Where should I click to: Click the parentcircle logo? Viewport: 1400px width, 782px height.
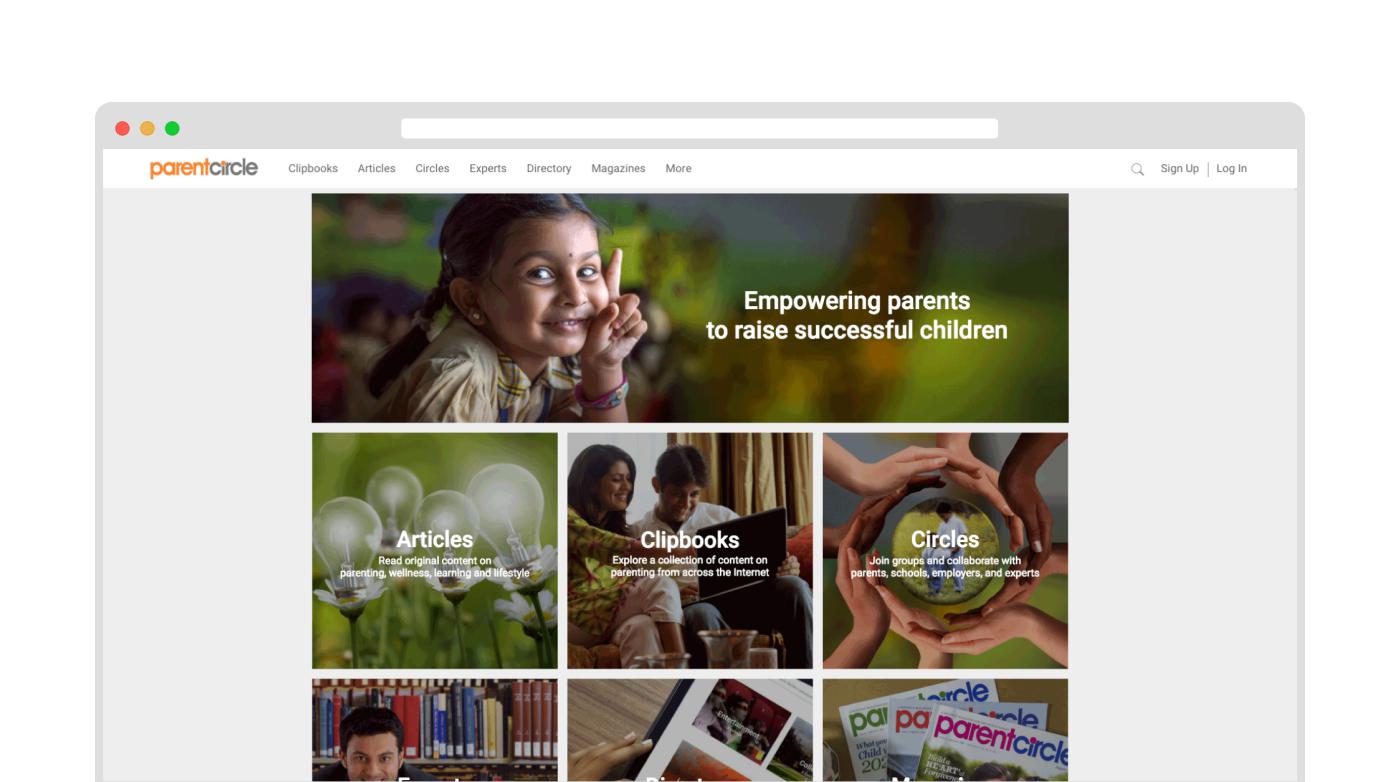click(204, 168)
